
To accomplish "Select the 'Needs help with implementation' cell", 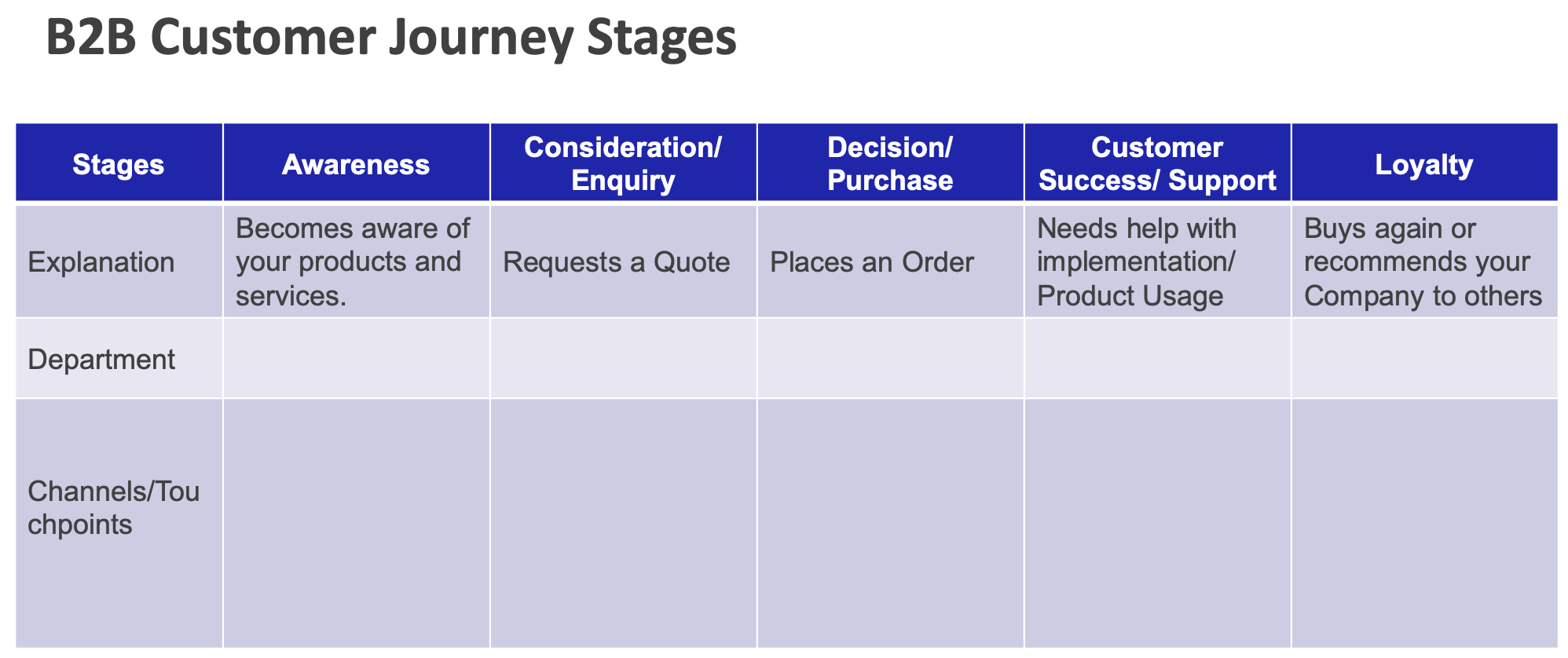I will (1137, 261).
